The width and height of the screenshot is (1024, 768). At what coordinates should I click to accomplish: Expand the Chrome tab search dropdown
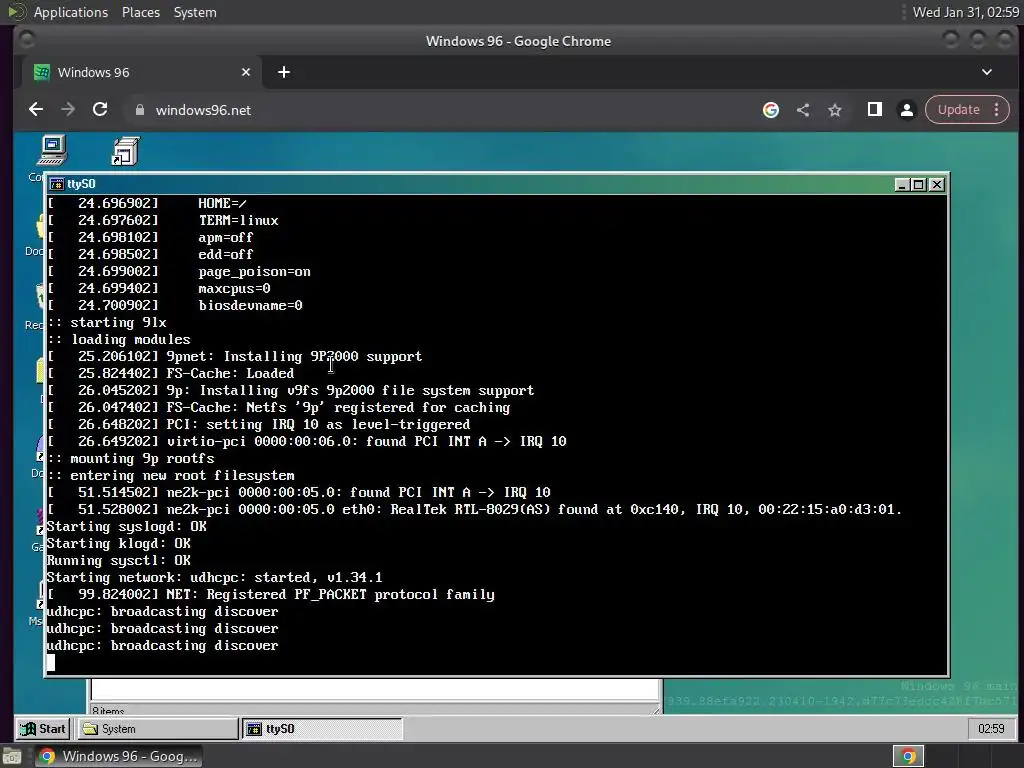987,72
